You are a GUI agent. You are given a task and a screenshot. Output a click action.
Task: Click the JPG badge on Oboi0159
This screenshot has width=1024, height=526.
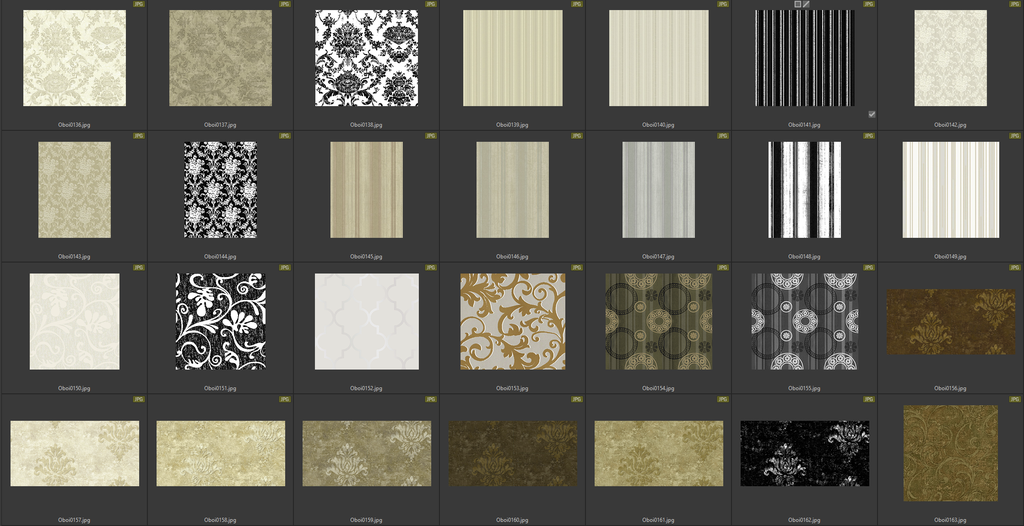430,398
